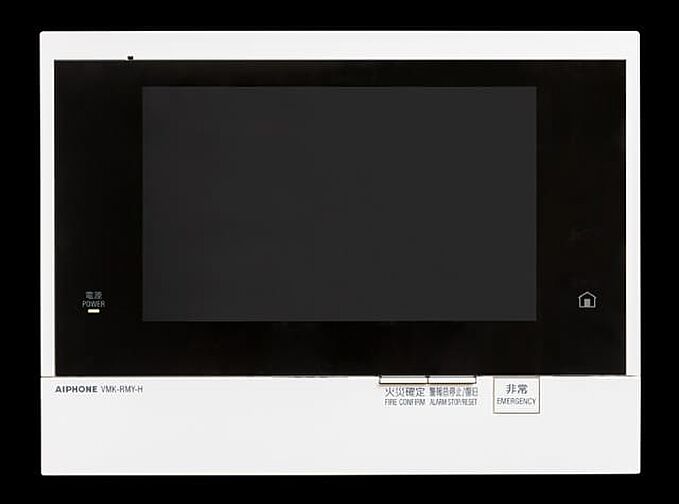Tap the home icon on the bezel

[587, 300]
